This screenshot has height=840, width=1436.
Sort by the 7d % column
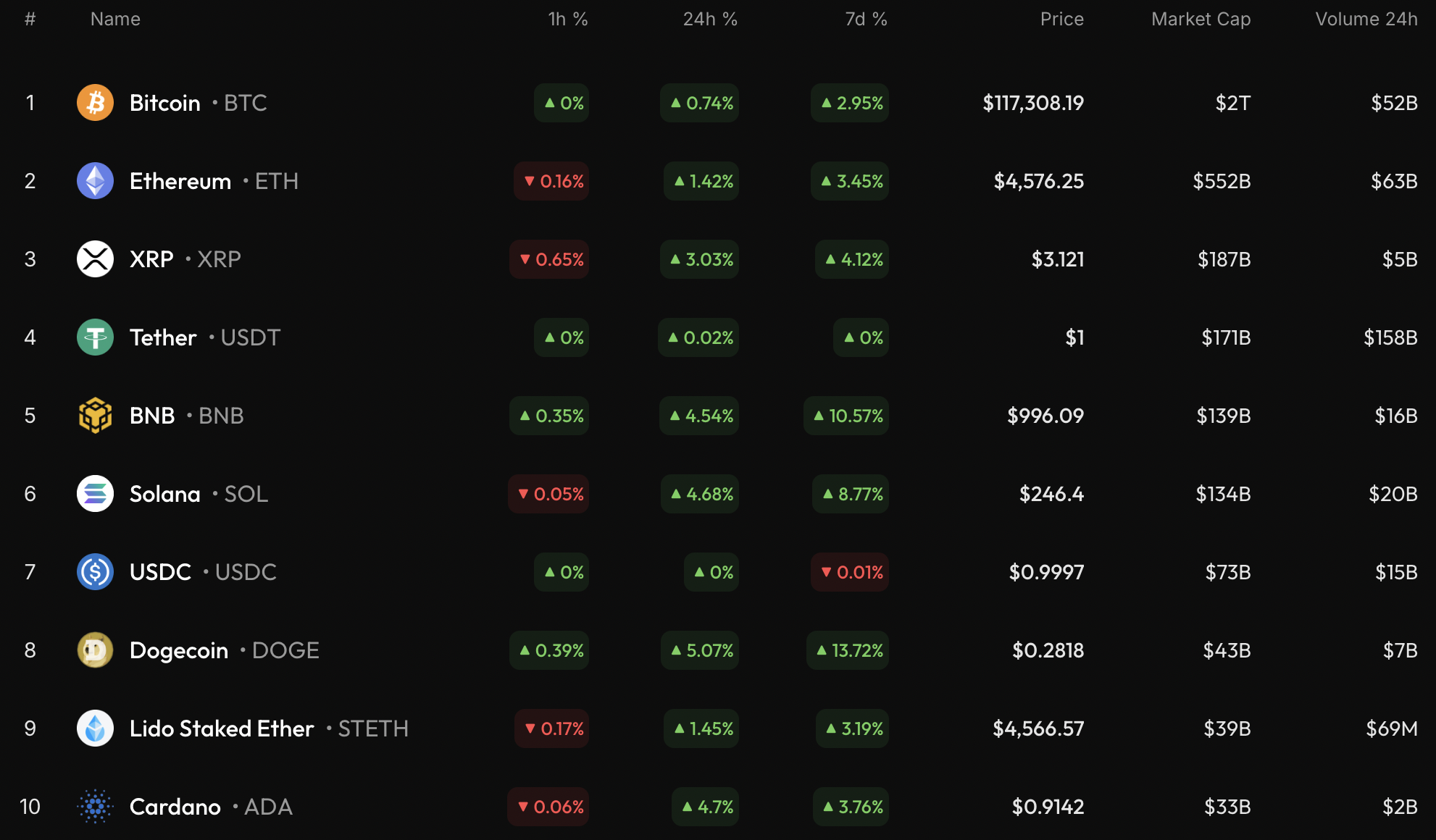point(866,20)
